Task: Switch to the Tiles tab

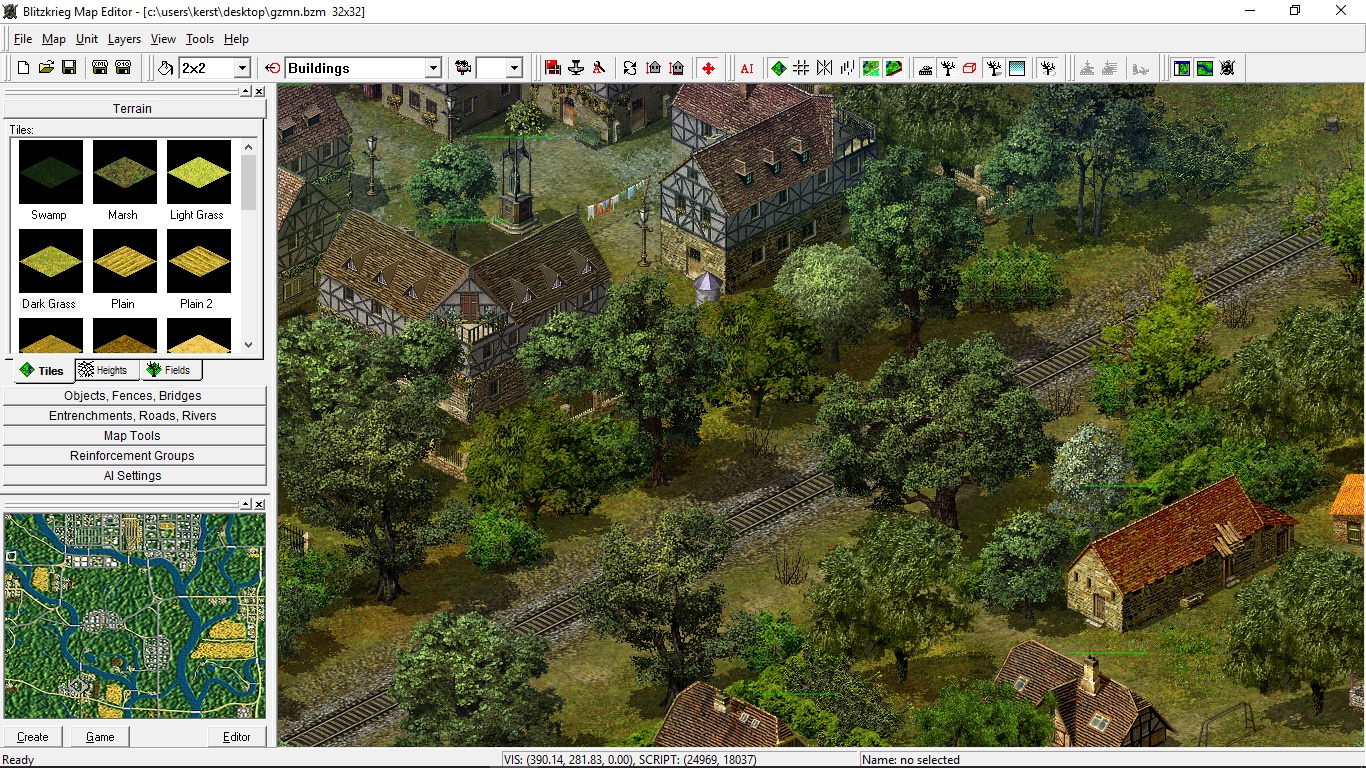Action: click(42, 370)
